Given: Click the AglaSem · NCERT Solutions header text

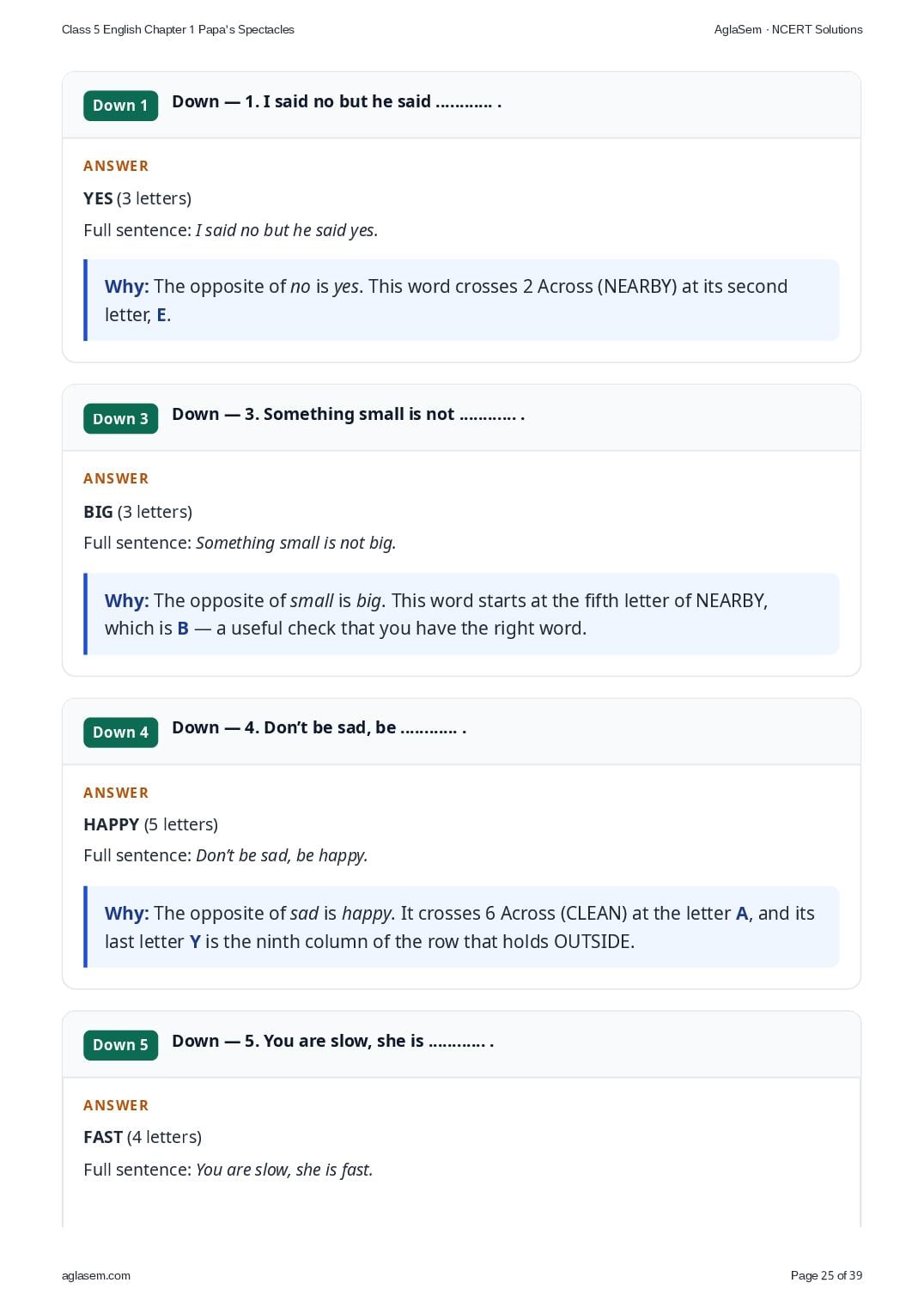Looking at the screenshot, I should [788, 29].
